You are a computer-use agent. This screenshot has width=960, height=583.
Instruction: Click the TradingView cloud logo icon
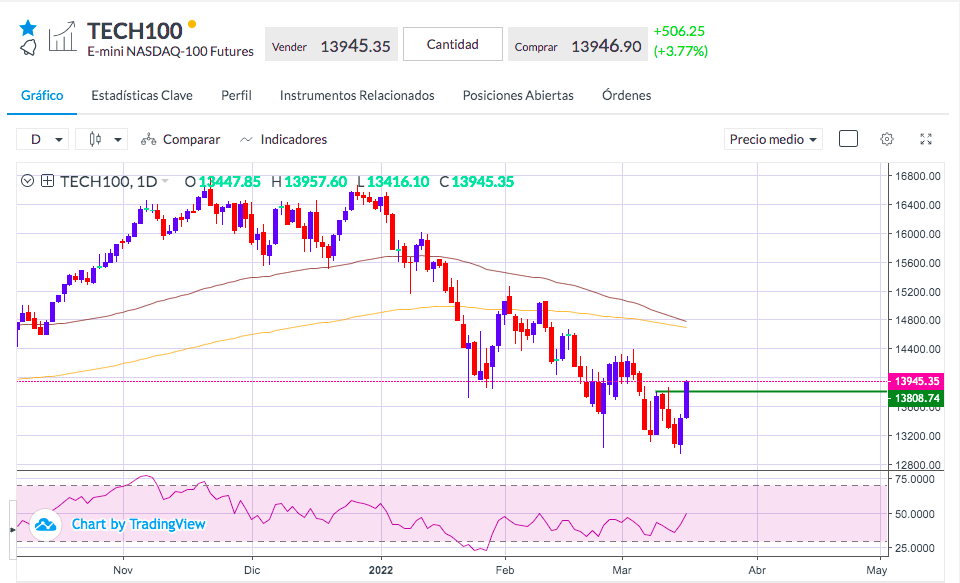pyautogui.click(x=46, y=525)
